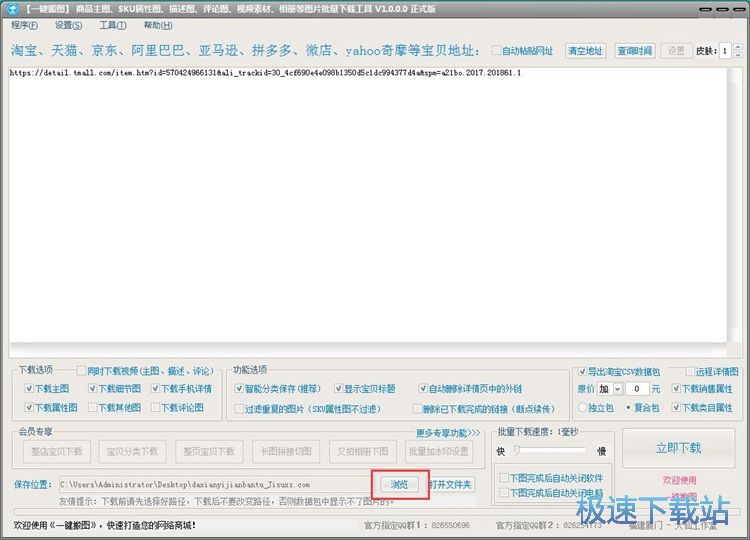Check 下载其他图 option
This screenshot has height=540, width=750.
point(92,408)
